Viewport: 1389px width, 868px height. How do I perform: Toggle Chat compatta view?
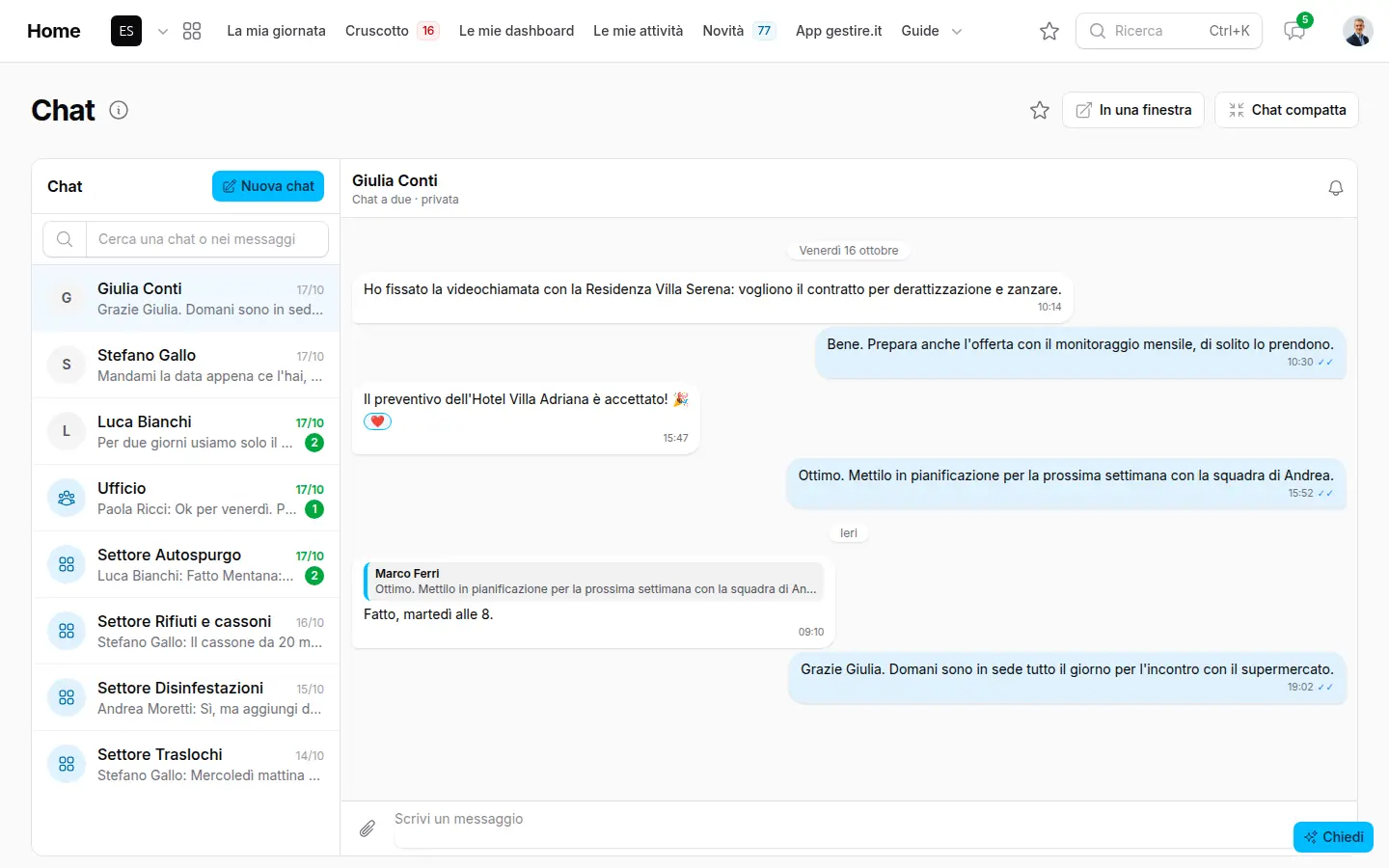(1287, 110)
